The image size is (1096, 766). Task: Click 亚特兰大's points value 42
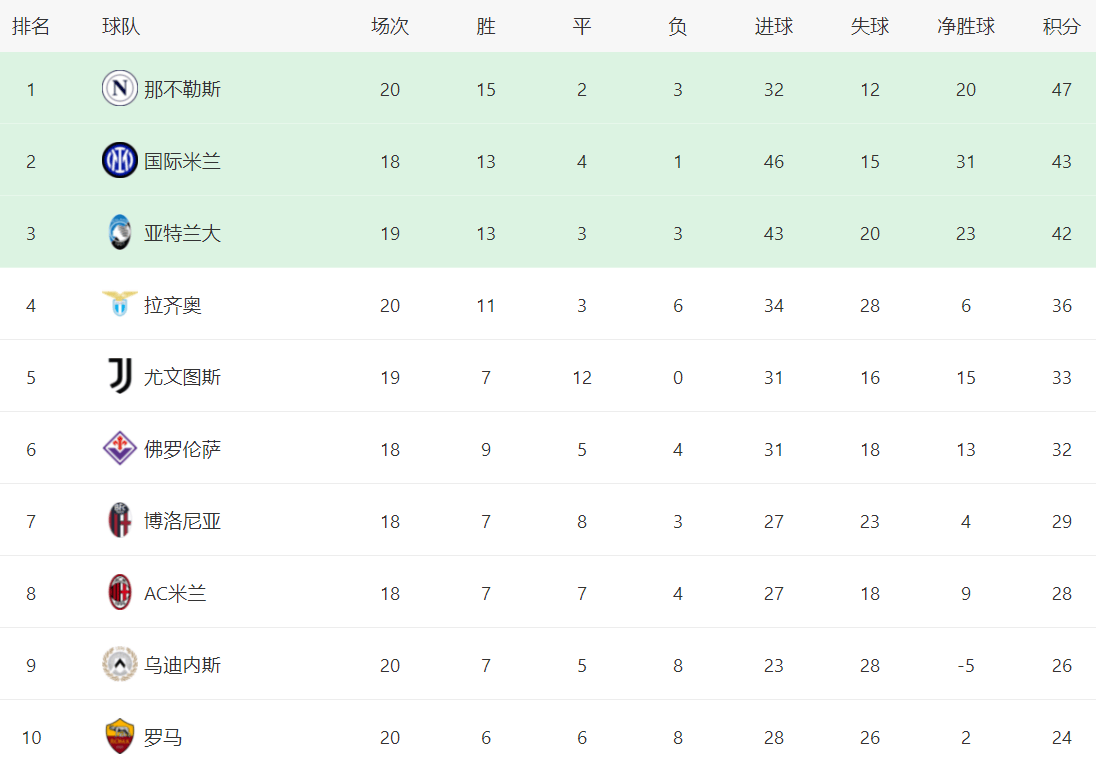(x=1061, y=234)
